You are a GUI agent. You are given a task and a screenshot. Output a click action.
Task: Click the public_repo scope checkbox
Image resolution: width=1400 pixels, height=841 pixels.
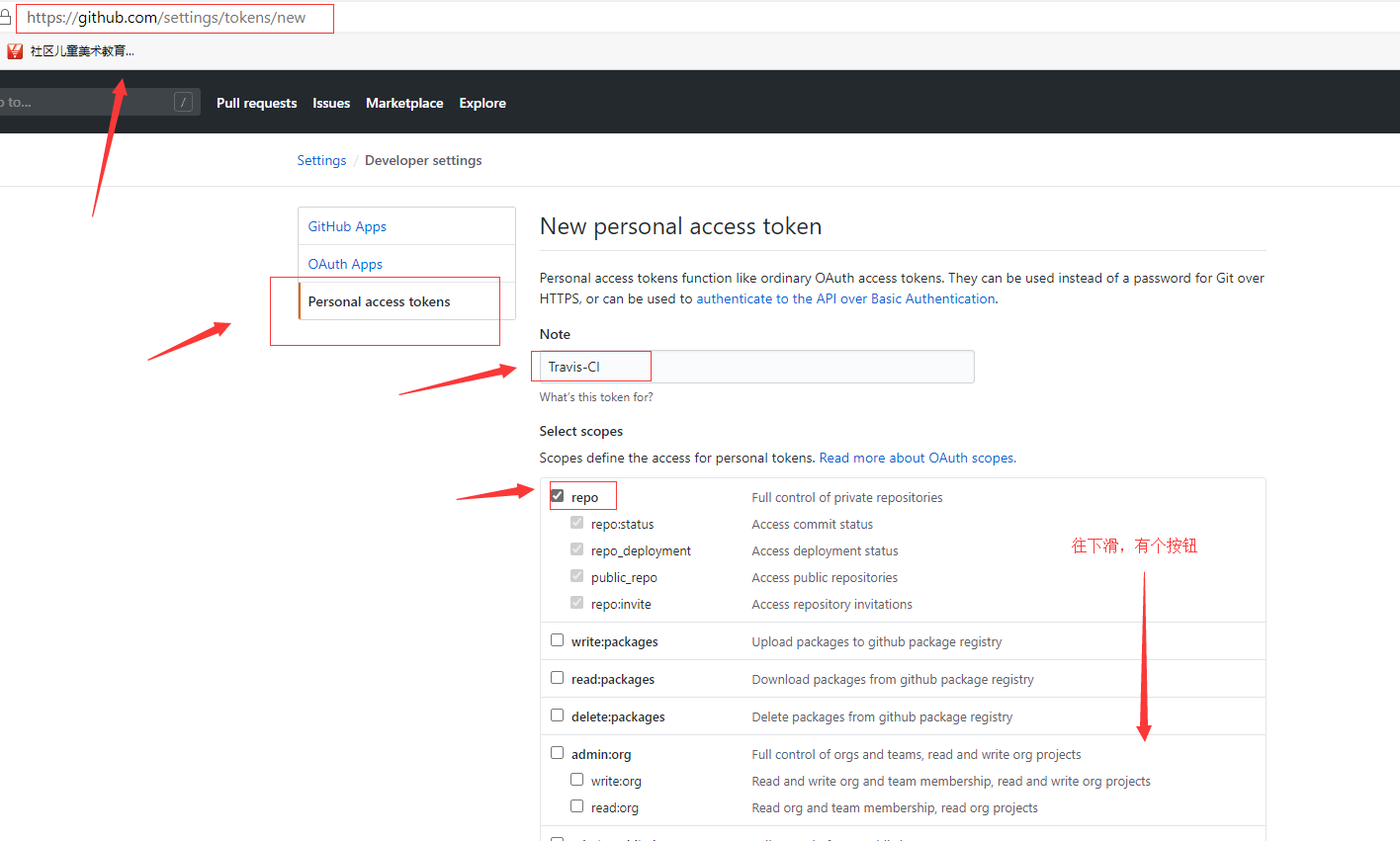pyautogui.click(x=576, y=576)
